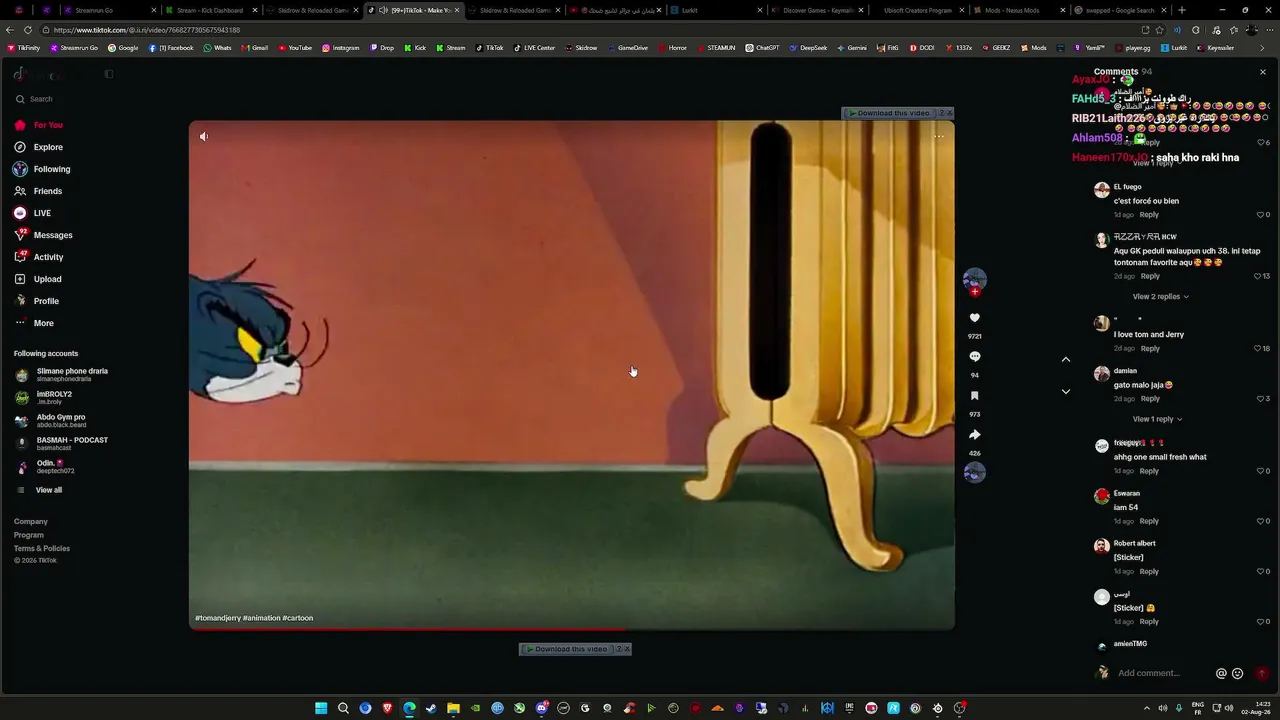This screenshot has height=720, width=1280.
Task: Share the video using the arrow icon
Action: click(x=975, y=435)
